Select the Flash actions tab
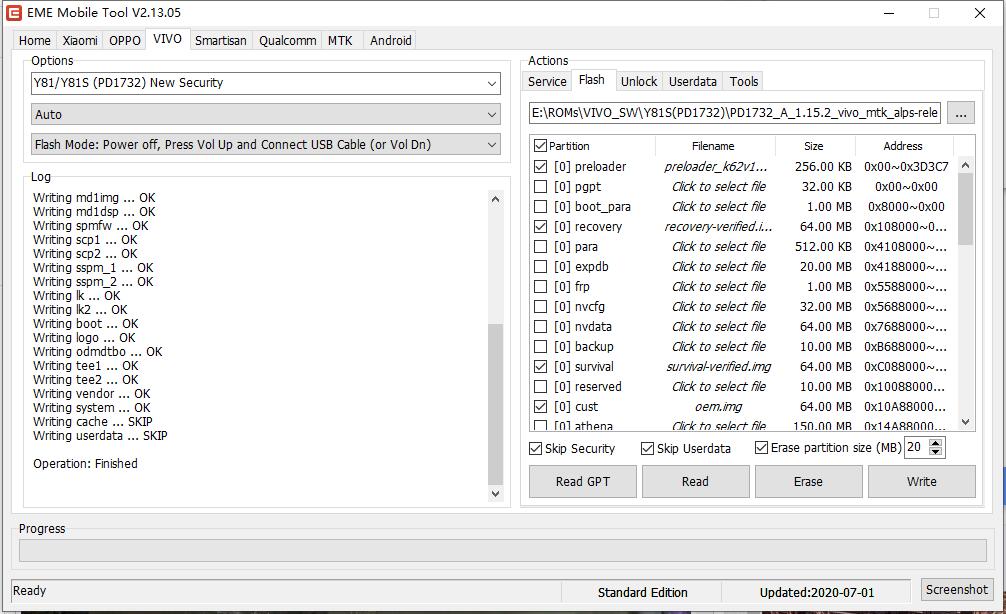Image resolution: width=1006 pixels, height=614 pixels. (592, 80)
